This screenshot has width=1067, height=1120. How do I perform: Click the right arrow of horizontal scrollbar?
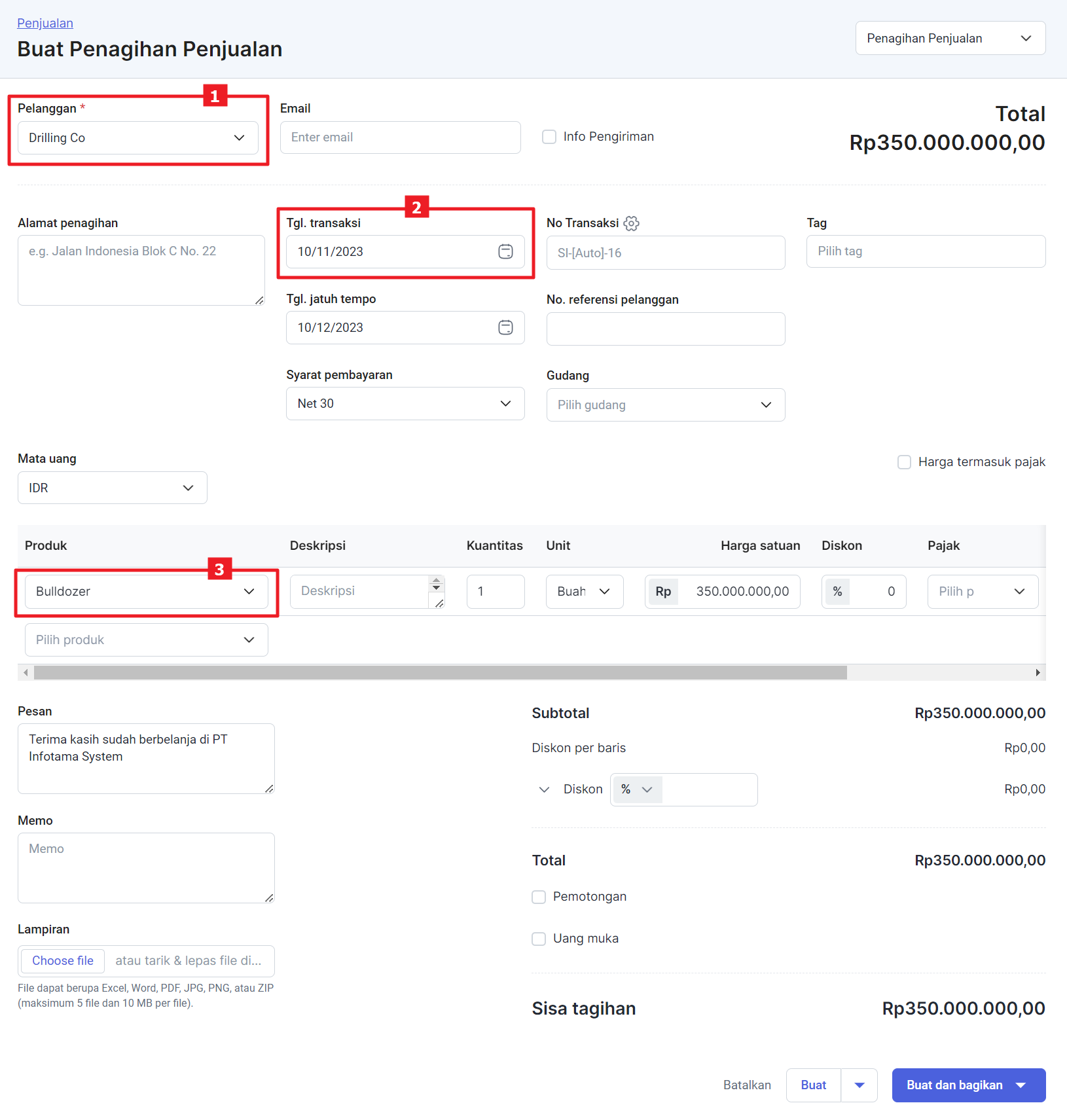click(x=1038, y=673)
